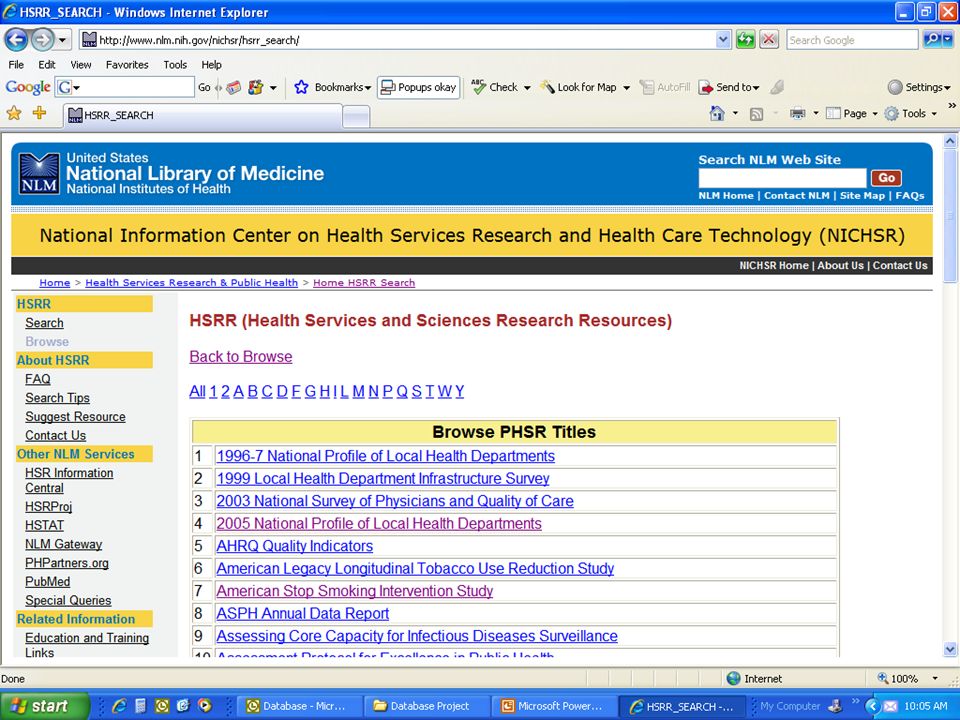Image resolution: width=960 pixels, height=720 pixels.
Task: Click the Send to icon
Action: point(706,88)
